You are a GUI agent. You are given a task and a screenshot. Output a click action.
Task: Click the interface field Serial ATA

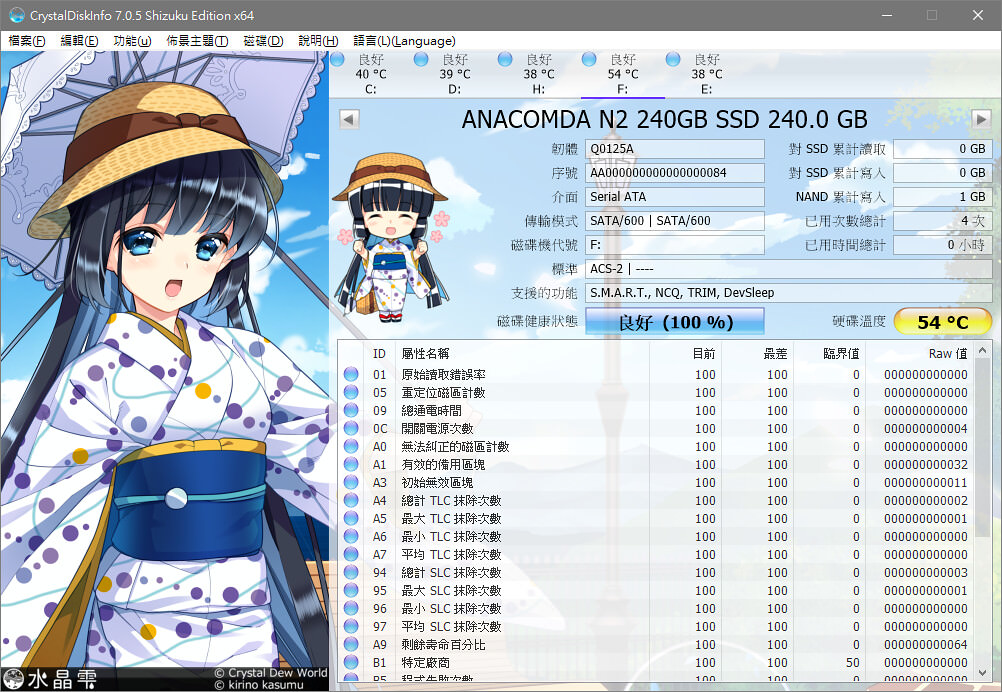pos(675,197)
